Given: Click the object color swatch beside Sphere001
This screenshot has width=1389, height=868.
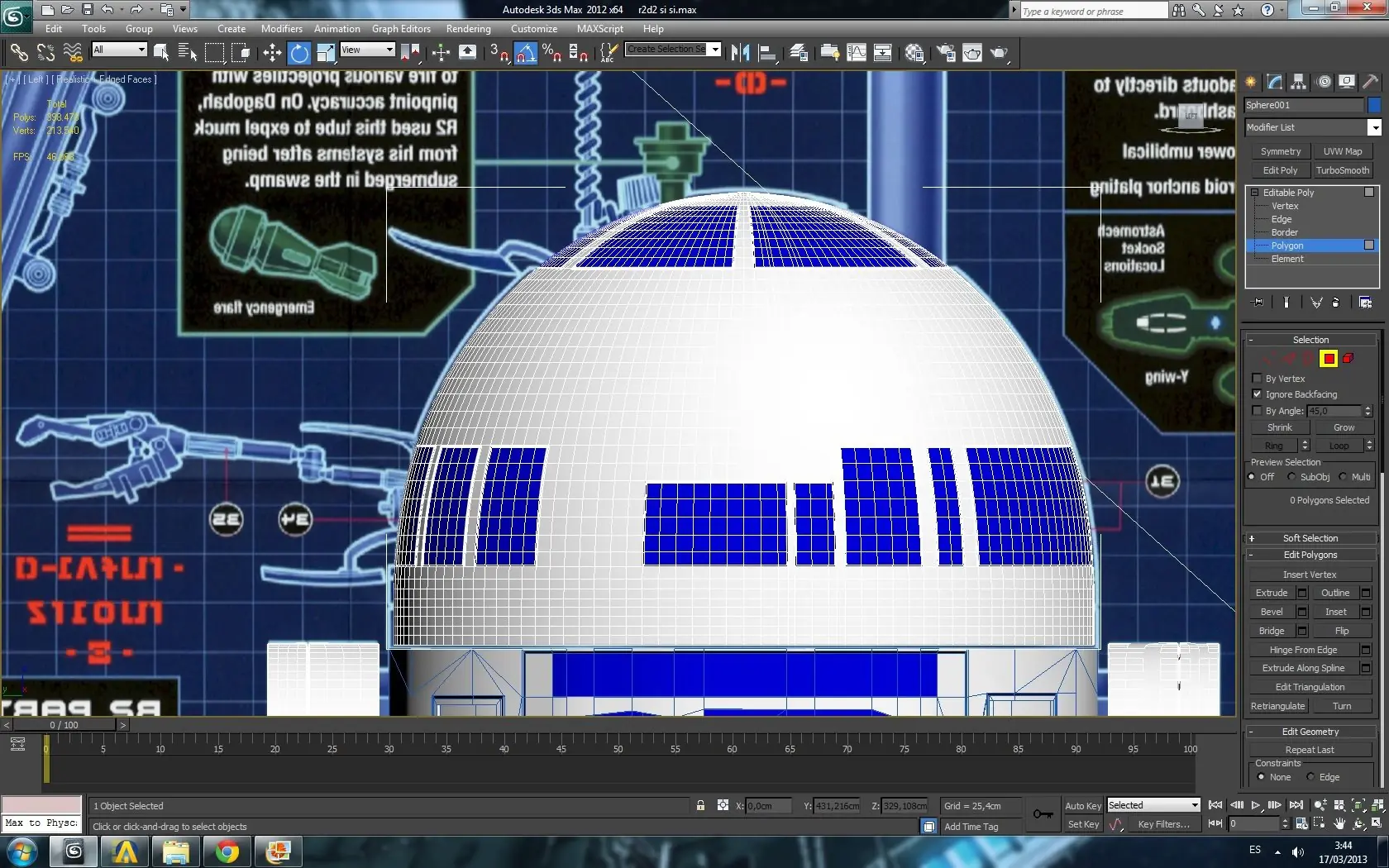Looking at the screenshot, I should pos(1374,105).
